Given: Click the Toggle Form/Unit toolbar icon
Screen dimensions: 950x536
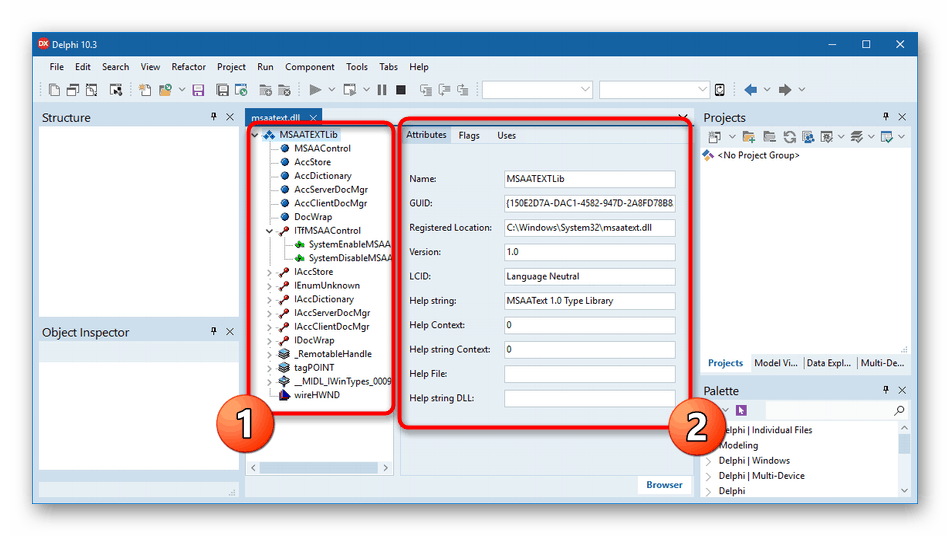Looking at the screenshot, I should [x=91, y=90].
